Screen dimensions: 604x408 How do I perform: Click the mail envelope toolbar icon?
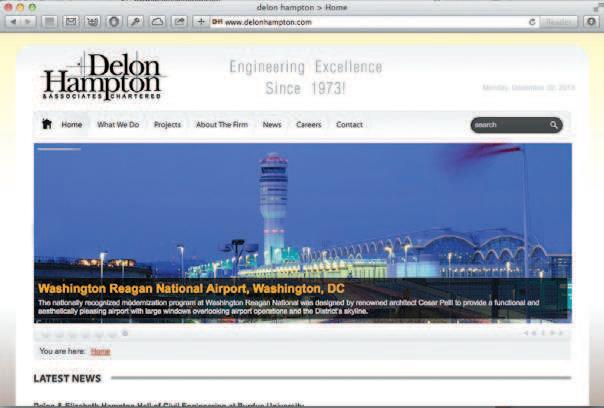click(x=71, y=22)
